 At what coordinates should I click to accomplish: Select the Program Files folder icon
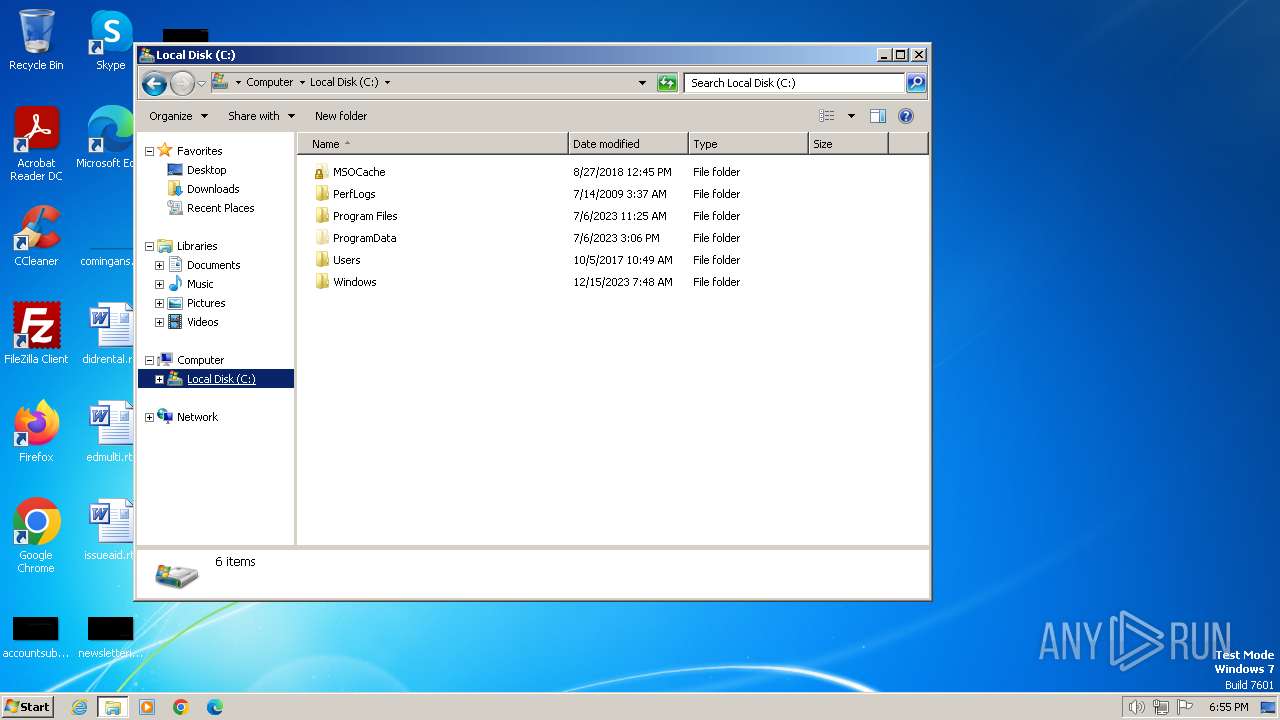321,216
